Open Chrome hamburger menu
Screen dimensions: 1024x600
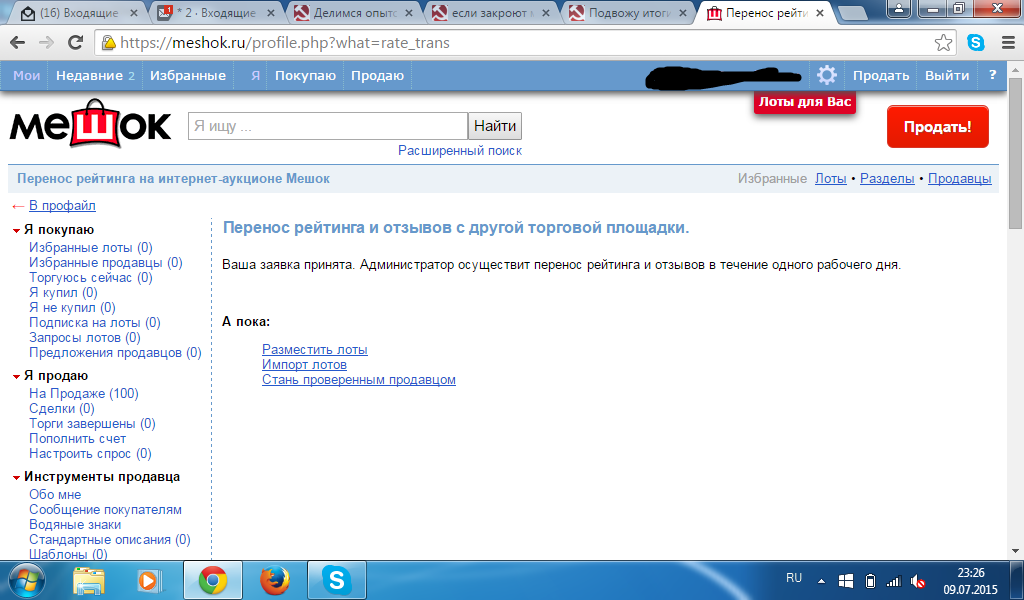click(1008, 43)
